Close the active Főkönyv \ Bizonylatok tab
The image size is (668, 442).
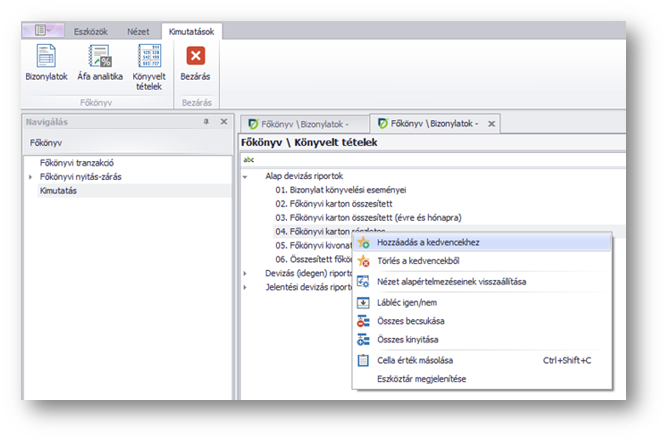click(491, 124)
